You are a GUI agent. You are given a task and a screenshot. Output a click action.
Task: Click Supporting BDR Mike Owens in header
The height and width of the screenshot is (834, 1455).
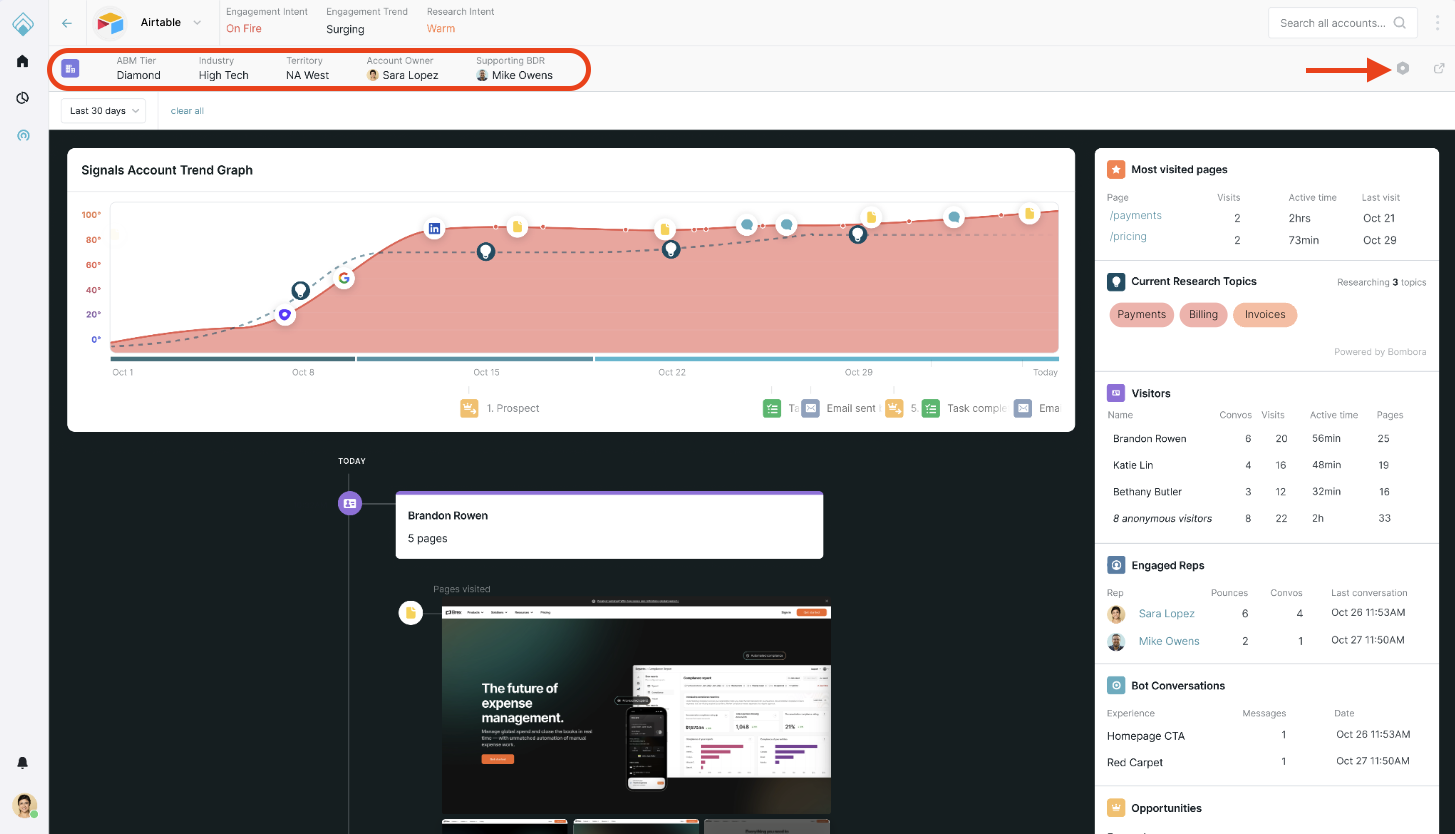click(x=515, y=75)
